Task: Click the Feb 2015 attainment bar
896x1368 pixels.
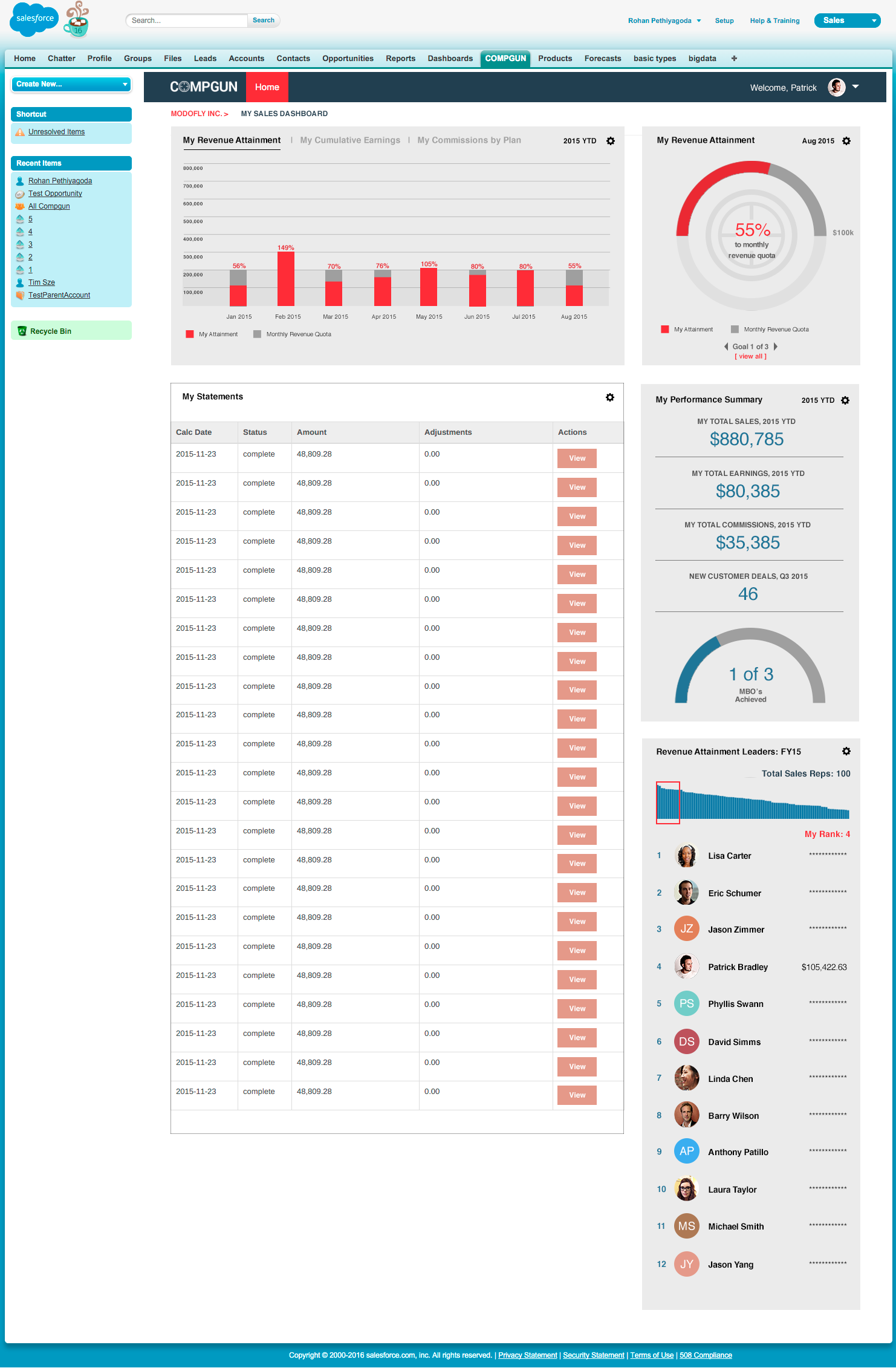Action: point(286,279)
